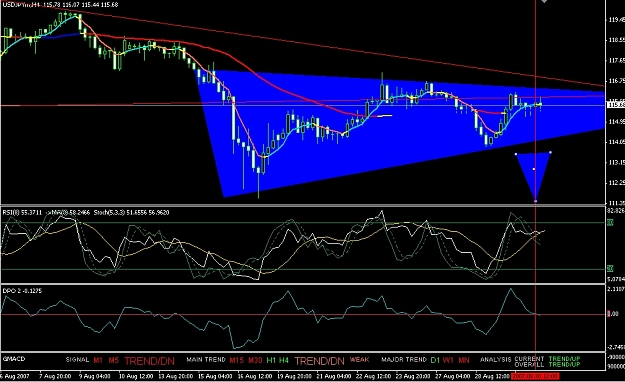Image resolution: width=625 pixels, height=382 pixels.
Task: Click TREND/DN text beside M5
Action: coord(149,361)
